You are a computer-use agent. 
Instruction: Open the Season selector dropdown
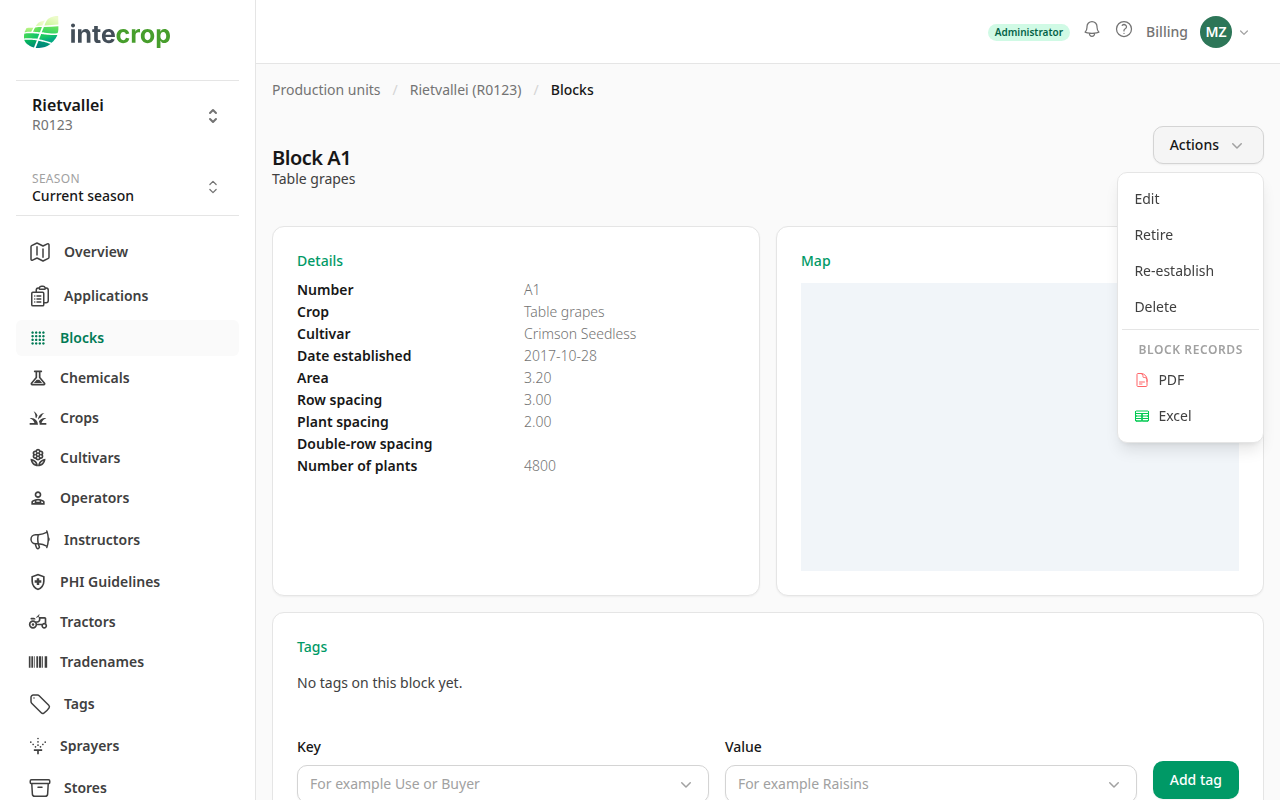point(127,187)
